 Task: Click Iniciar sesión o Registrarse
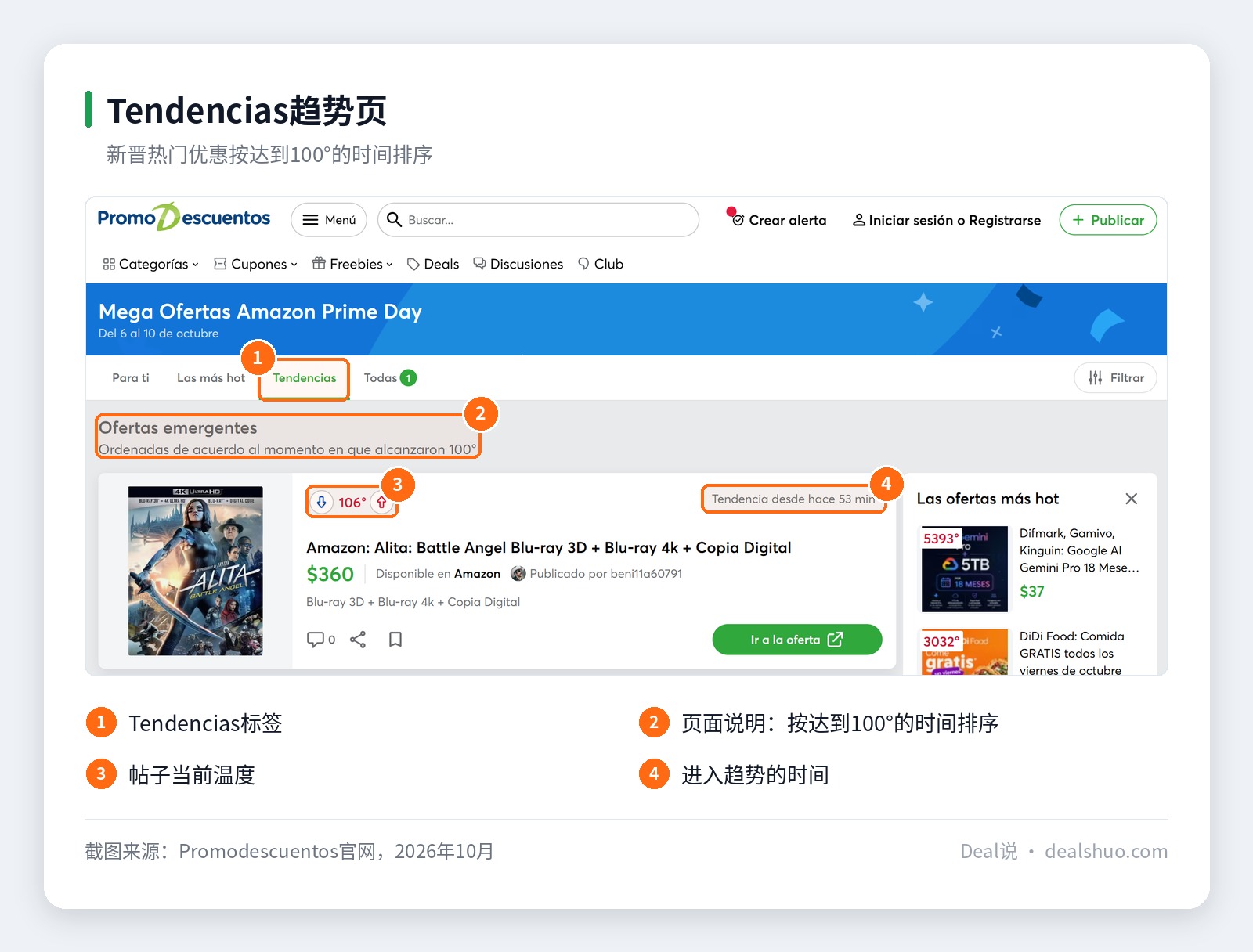tap(947, 221)
